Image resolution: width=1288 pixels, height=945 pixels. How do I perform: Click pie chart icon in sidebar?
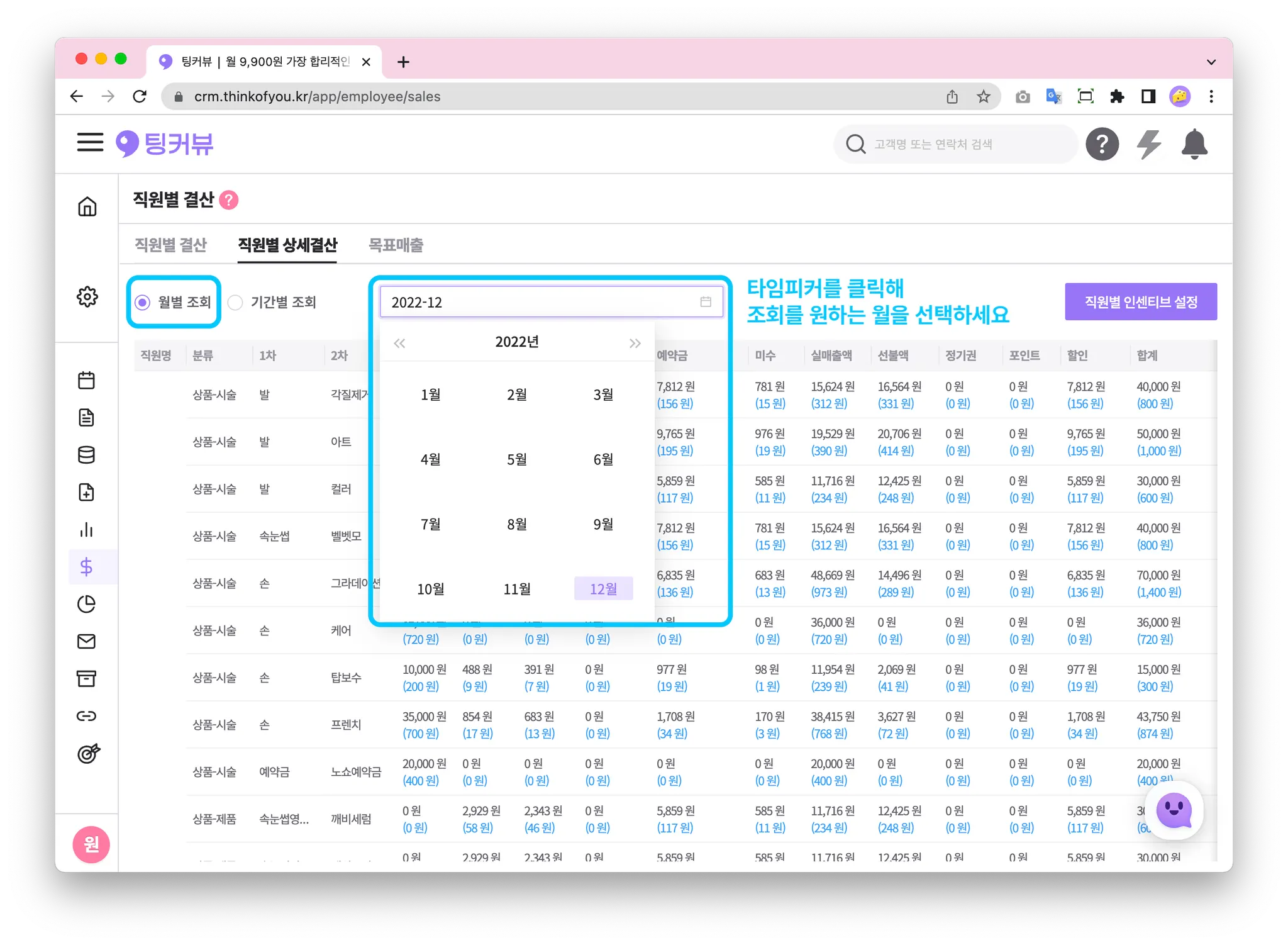[x=86, y=604]
